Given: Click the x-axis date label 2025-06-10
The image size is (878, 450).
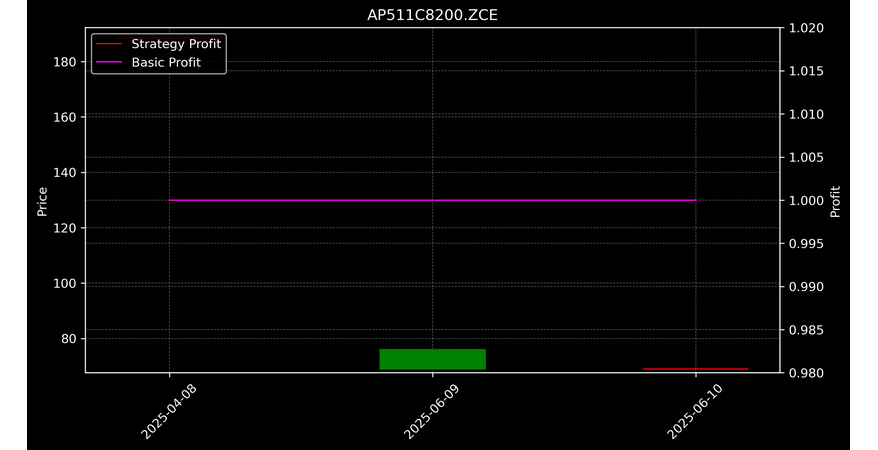Looking at the screenshot, I should pyautogui.click(x=695, y=412).
